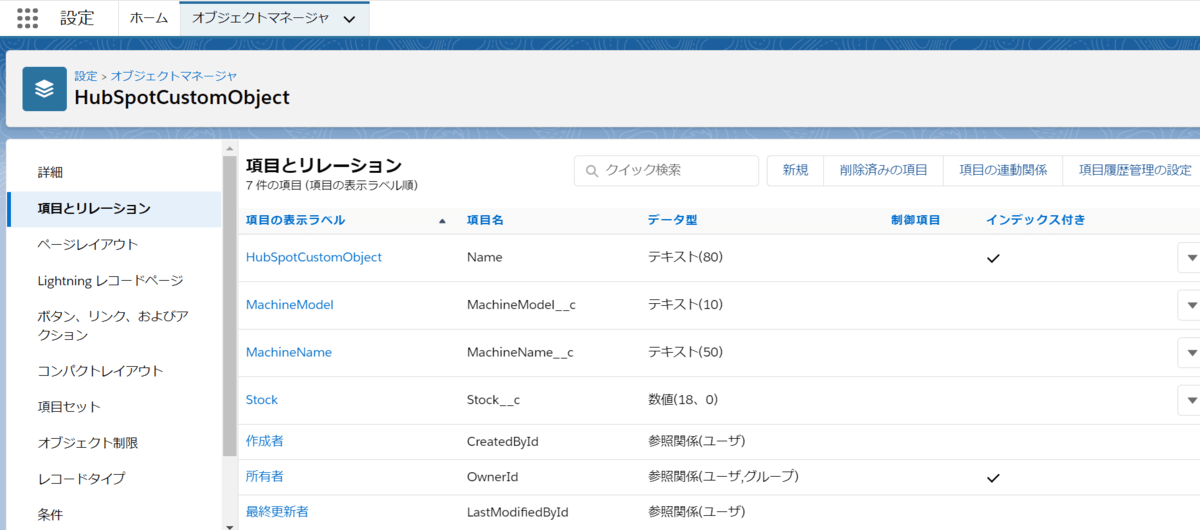Click the HubSpotCustomObject object layers icon
This screenshot has width=1200, height=530.
click(44, 89)
